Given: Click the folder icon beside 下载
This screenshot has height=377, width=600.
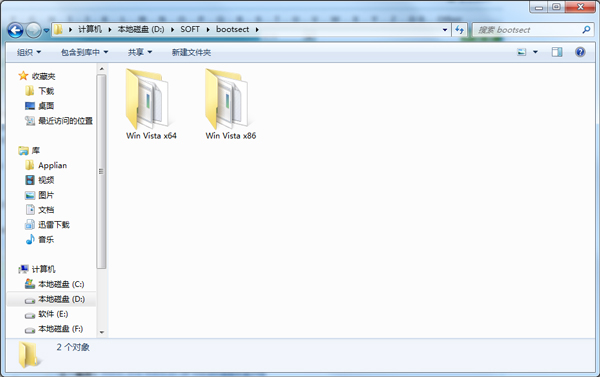Looking at the screenshot, I should coord(29,91).
